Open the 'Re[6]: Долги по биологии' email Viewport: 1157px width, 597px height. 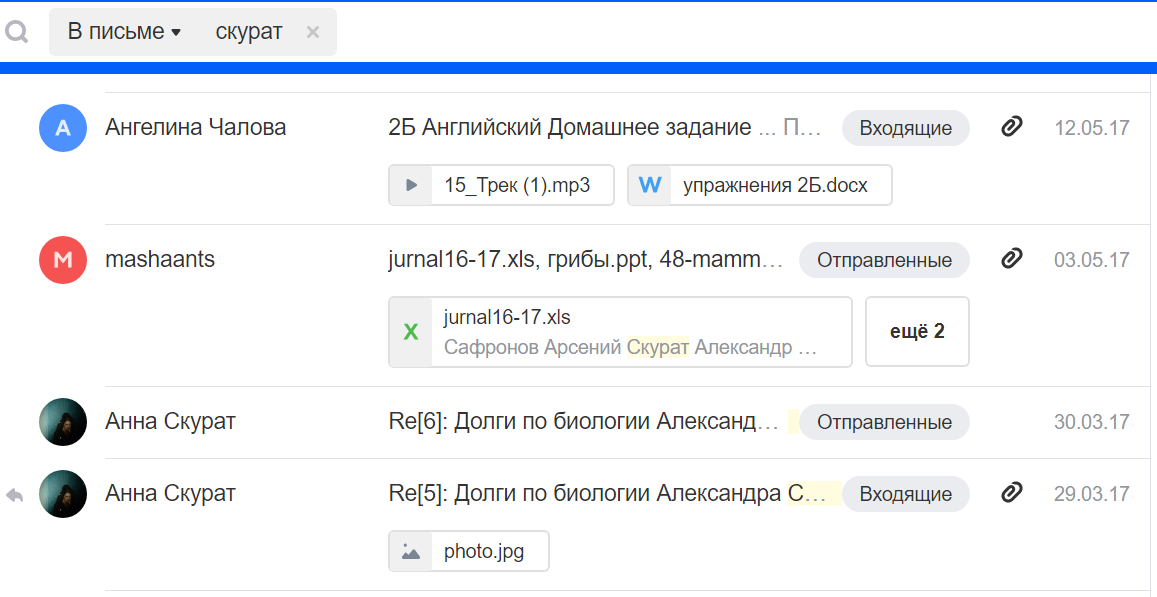pos(582,422)
